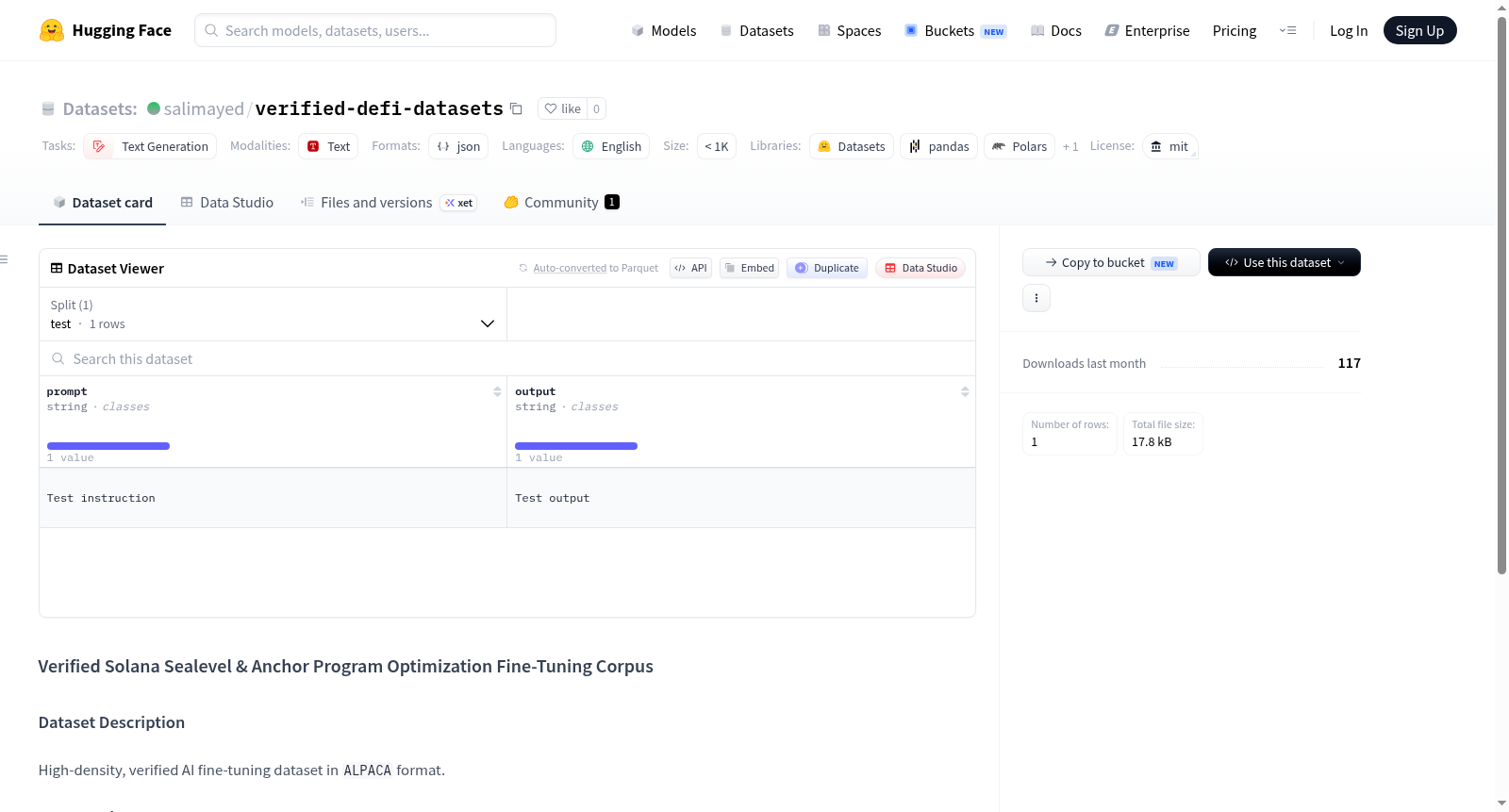Open the Models navigation item
This screenshot has width=1509, height=812.
pos(663,30)
